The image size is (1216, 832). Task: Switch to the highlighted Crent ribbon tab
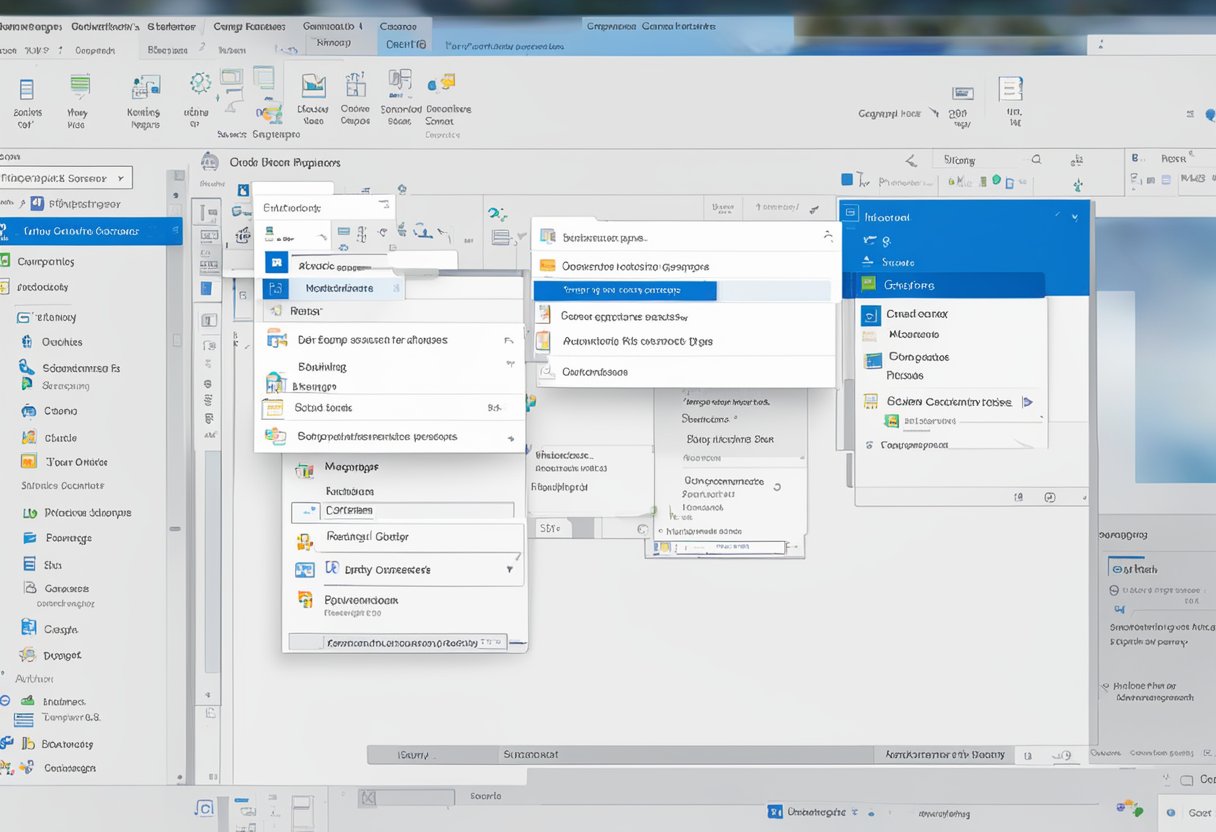click(405, 44)
